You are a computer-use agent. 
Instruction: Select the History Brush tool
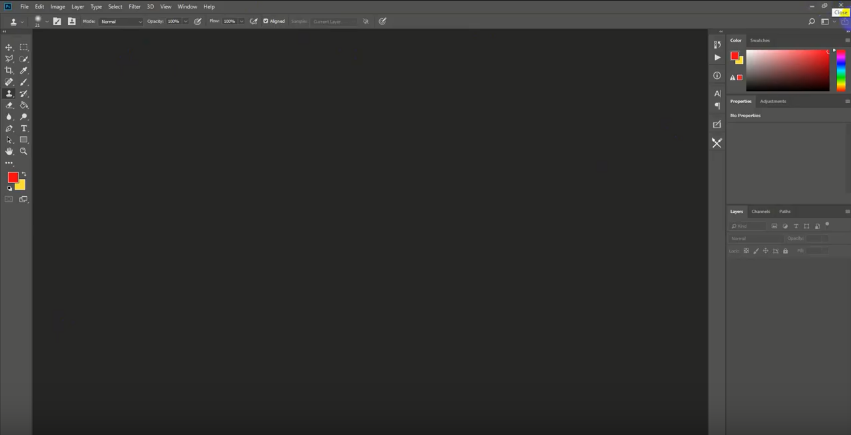point(24,94)
